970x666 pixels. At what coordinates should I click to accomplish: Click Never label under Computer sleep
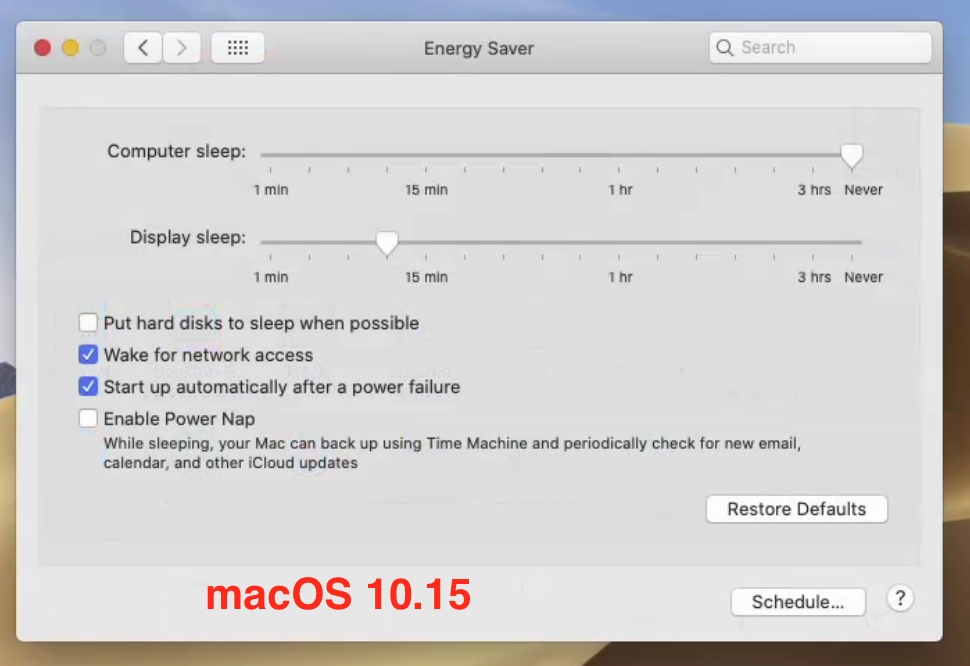(x=864, y=190)
